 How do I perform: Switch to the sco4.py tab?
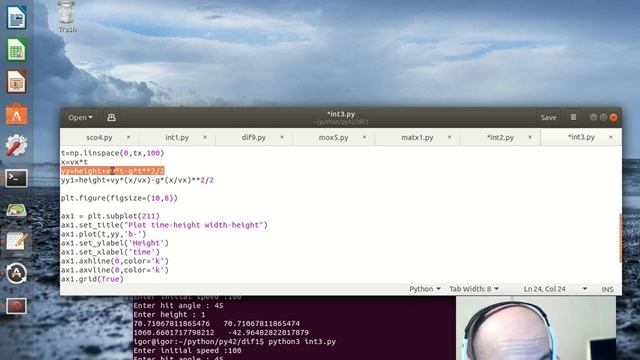tap(99, 138)
